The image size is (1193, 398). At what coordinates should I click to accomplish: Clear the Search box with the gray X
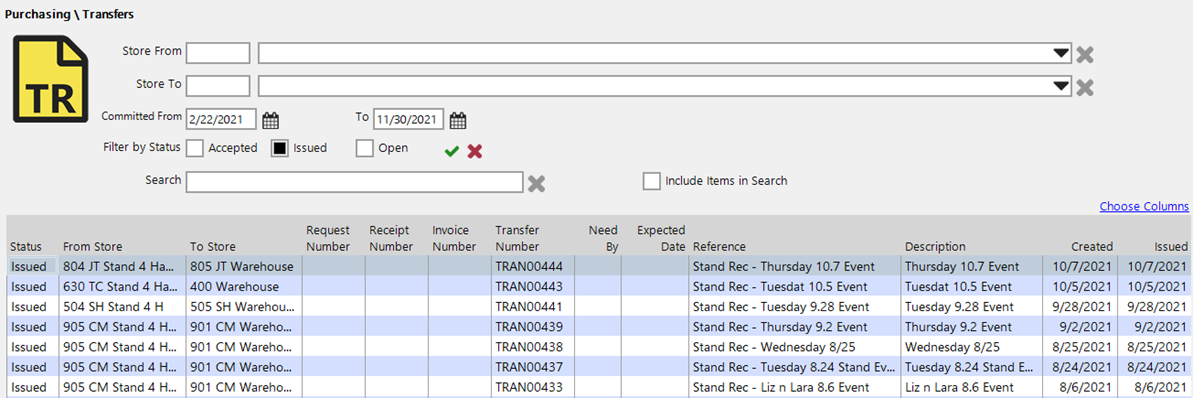[536, 183]
